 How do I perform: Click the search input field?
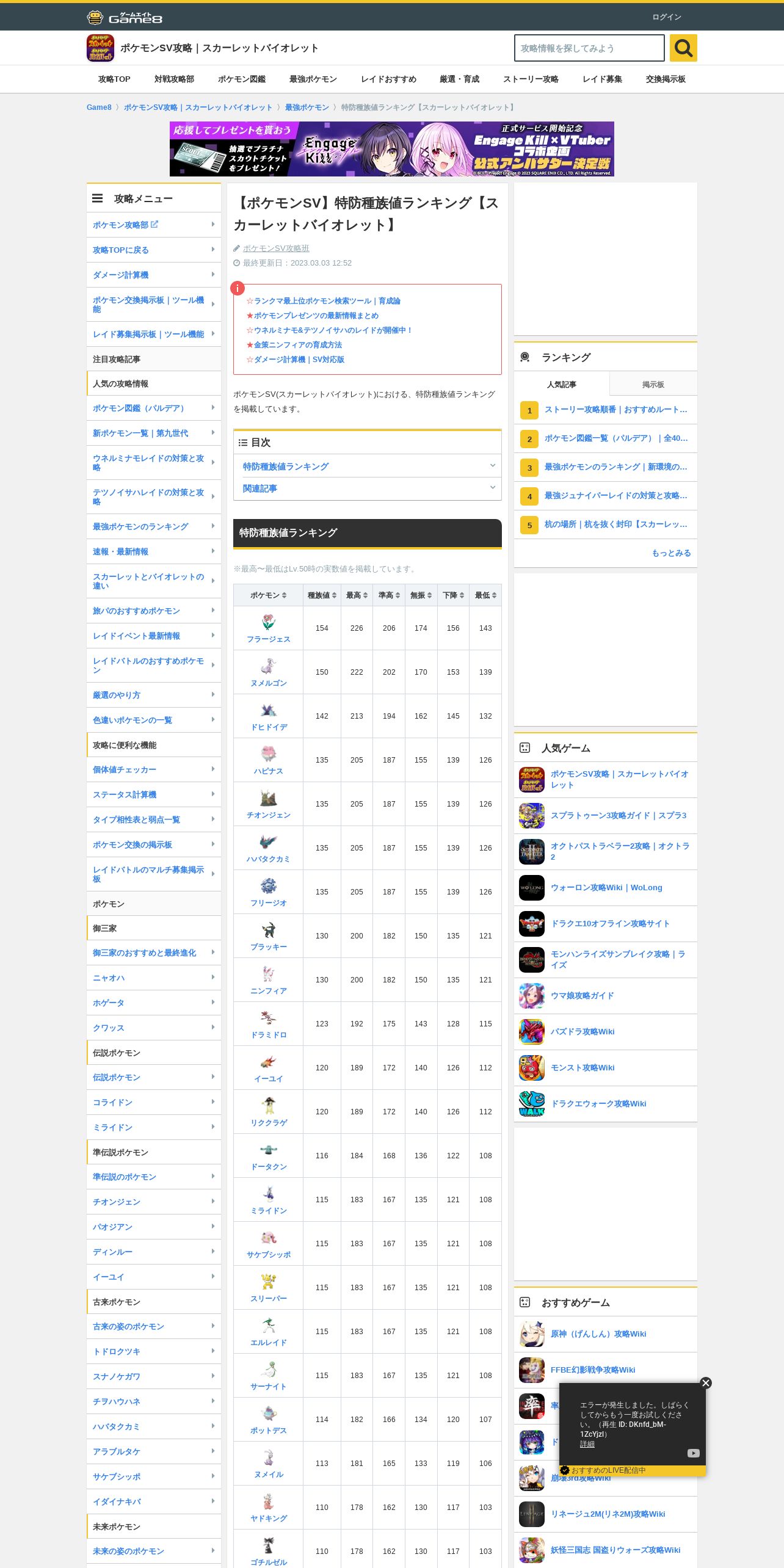pos(589,48)
